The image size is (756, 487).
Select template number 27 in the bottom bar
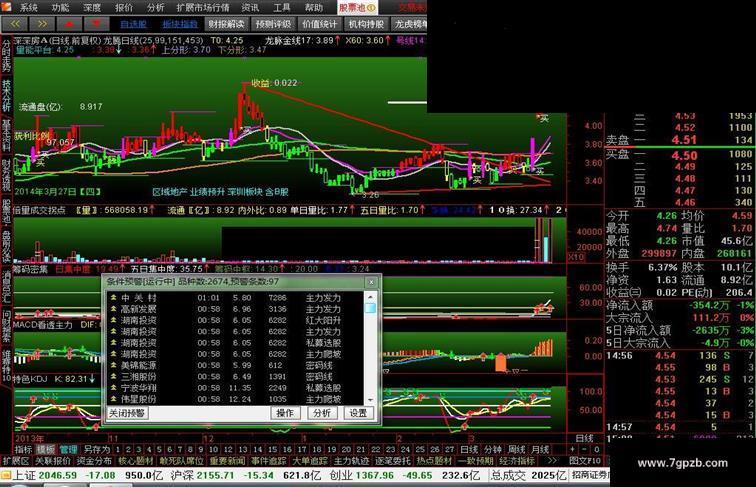(449, 449)
